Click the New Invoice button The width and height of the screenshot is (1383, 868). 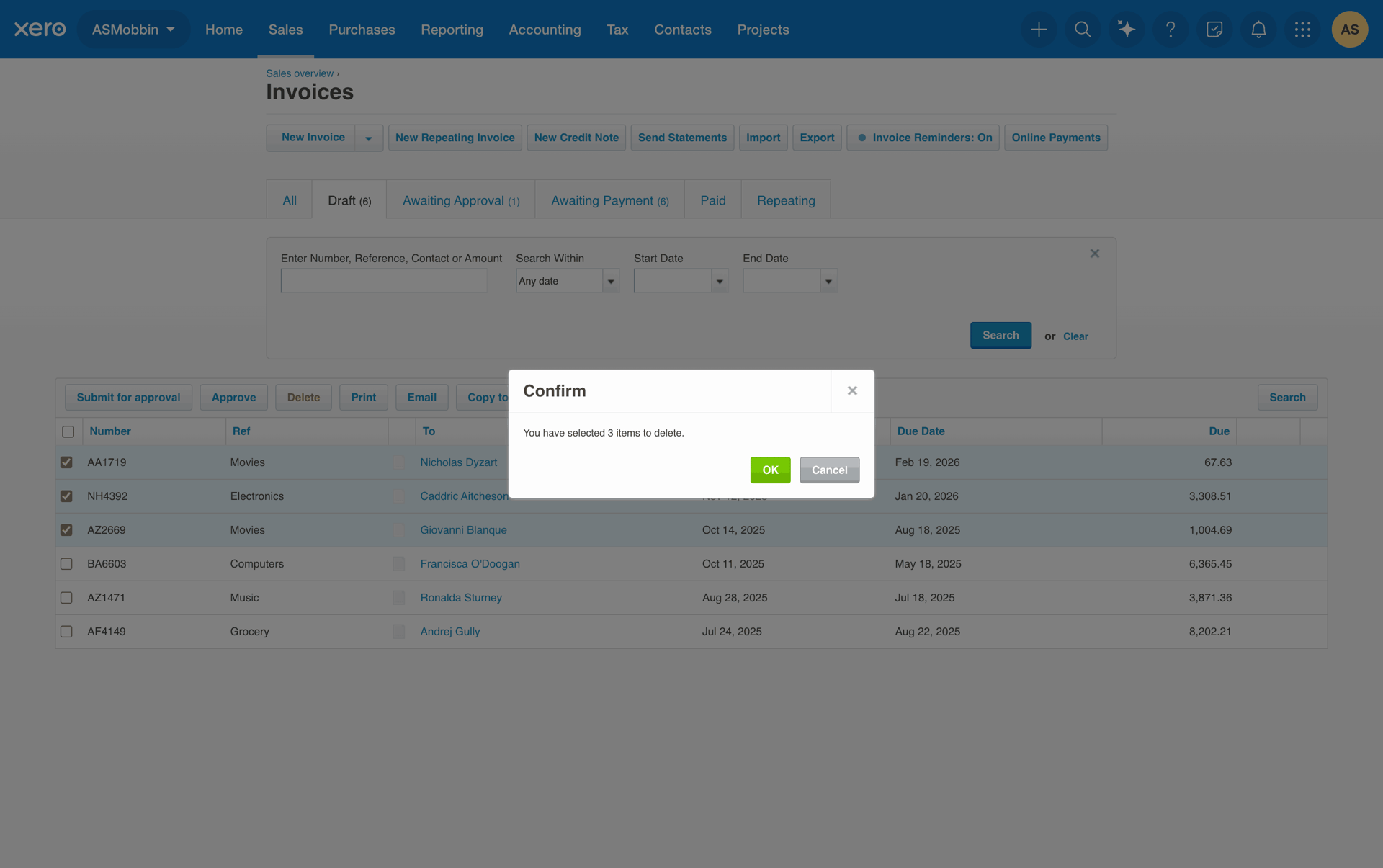[312, 138]
